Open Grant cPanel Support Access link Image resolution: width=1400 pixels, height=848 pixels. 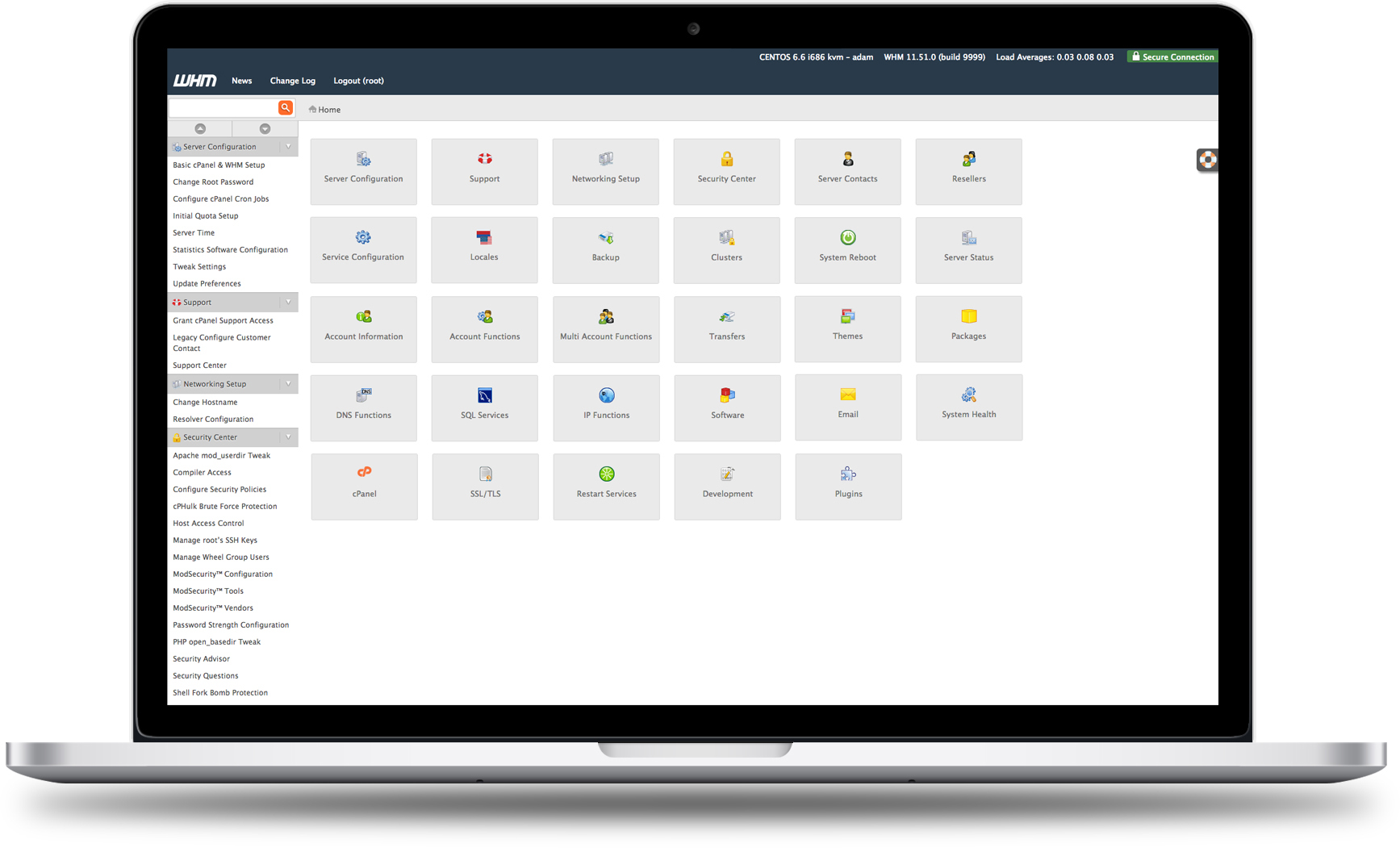pos(223,320)
